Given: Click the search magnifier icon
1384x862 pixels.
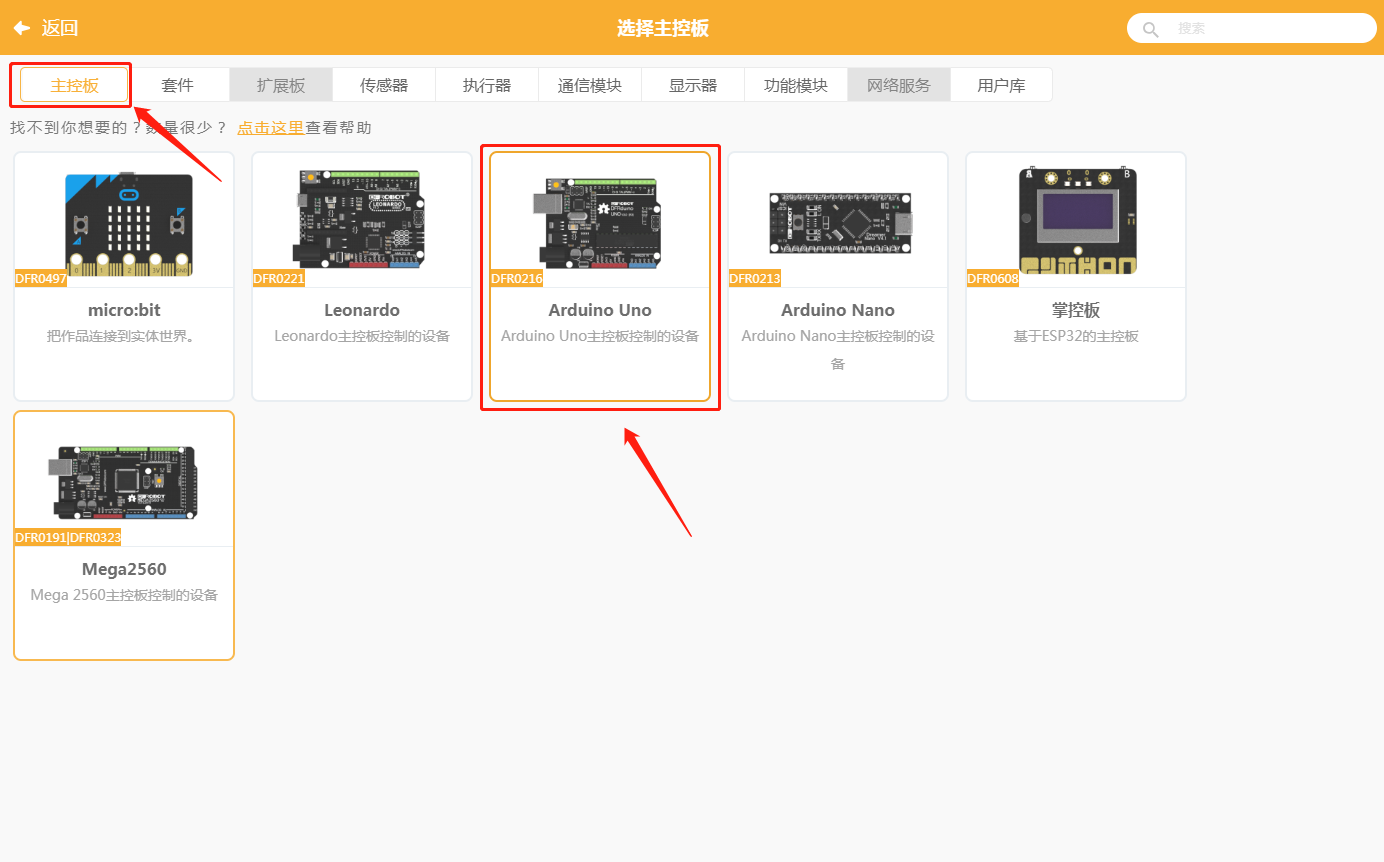Looking at the screenshot, I should click(1150, 29).
